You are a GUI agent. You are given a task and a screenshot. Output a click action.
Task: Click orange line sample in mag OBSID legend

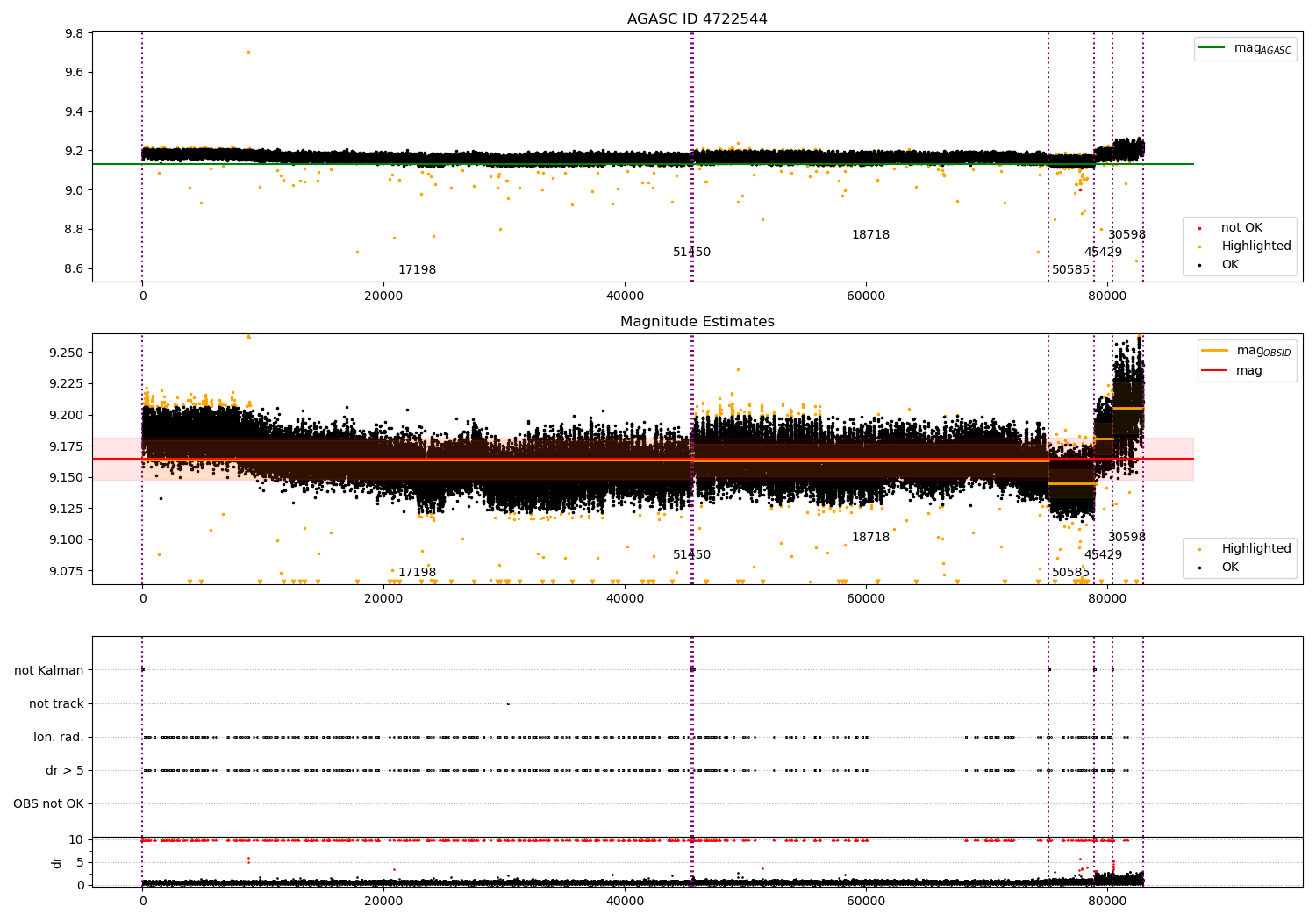(x=1215, y=351)
